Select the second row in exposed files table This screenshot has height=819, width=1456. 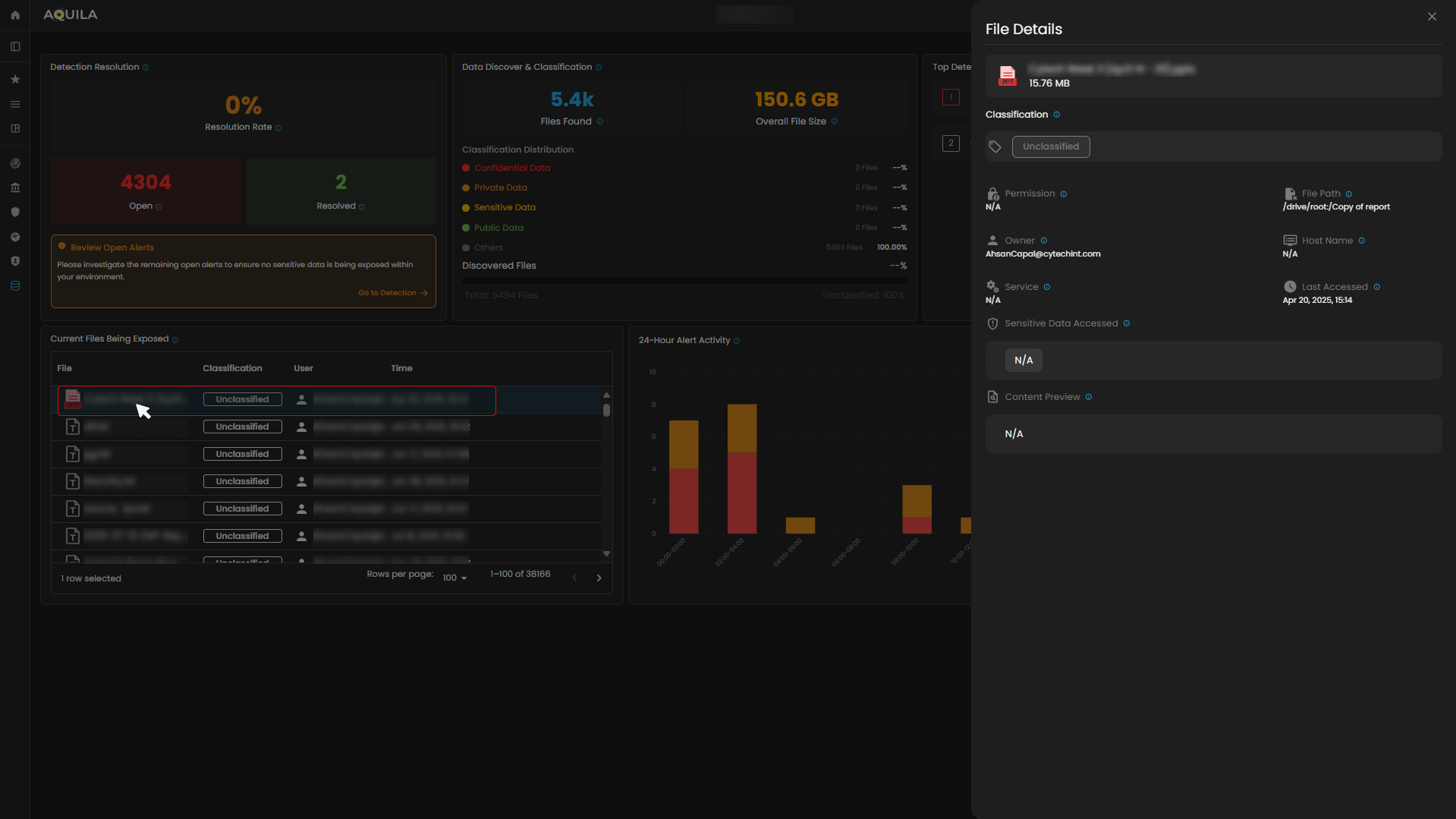(x=326, y=427)
